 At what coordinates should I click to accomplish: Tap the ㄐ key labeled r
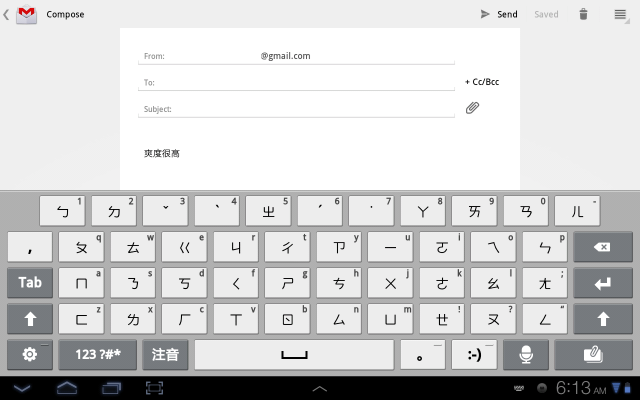[x=236, y=247]
